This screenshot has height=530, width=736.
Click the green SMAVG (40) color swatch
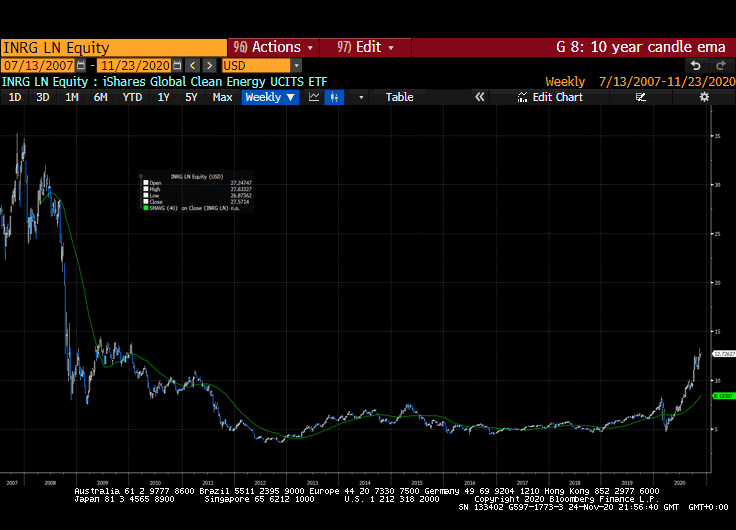145,209
